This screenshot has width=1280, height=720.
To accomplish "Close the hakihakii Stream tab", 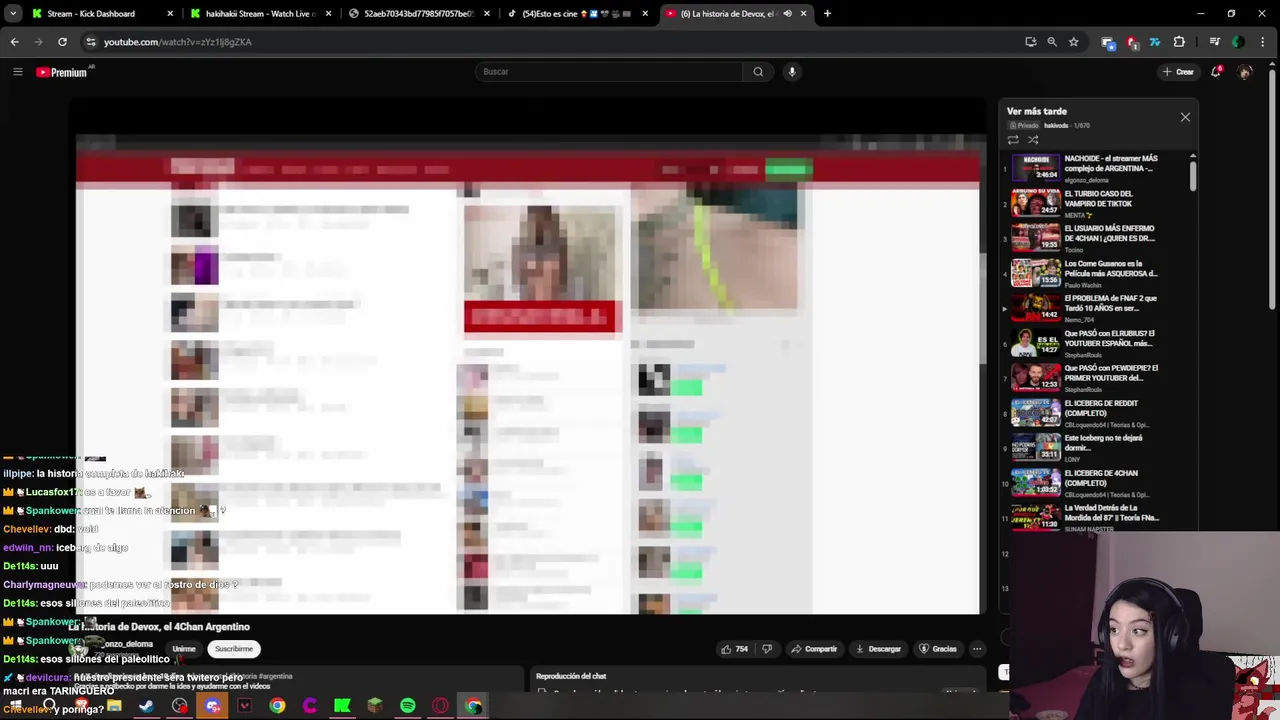I will pyautogui.click(x=328, y=14).
